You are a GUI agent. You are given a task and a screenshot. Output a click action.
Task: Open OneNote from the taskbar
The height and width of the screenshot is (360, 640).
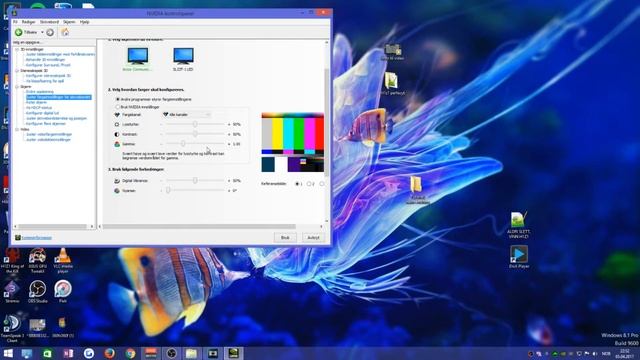[68, 353]
